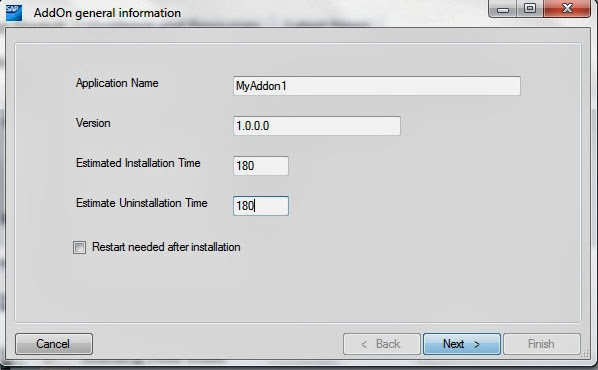
Task: Click the Version label text
Action: coord(93,123)
